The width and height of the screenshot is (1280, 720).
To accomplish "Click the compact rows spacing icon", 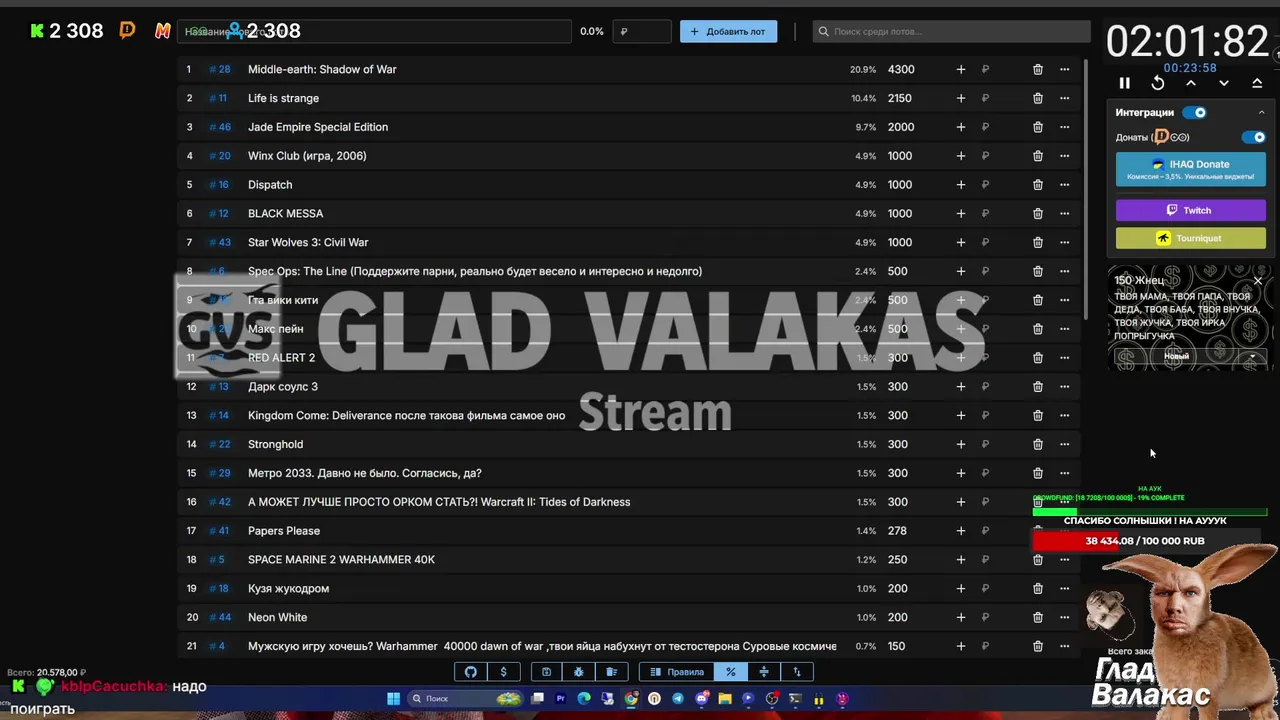I will (x=764, y=672).
